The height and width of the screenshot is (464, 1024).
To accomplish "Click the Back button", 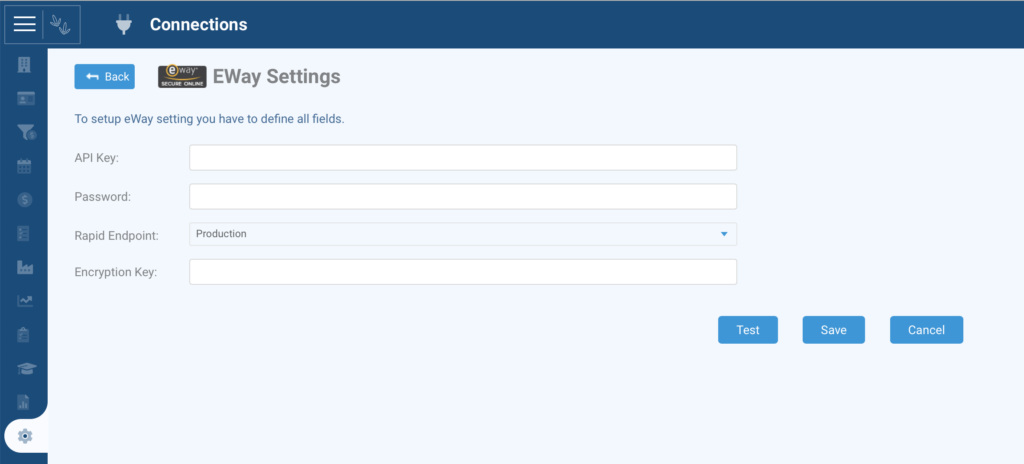I will coord(104,76).
